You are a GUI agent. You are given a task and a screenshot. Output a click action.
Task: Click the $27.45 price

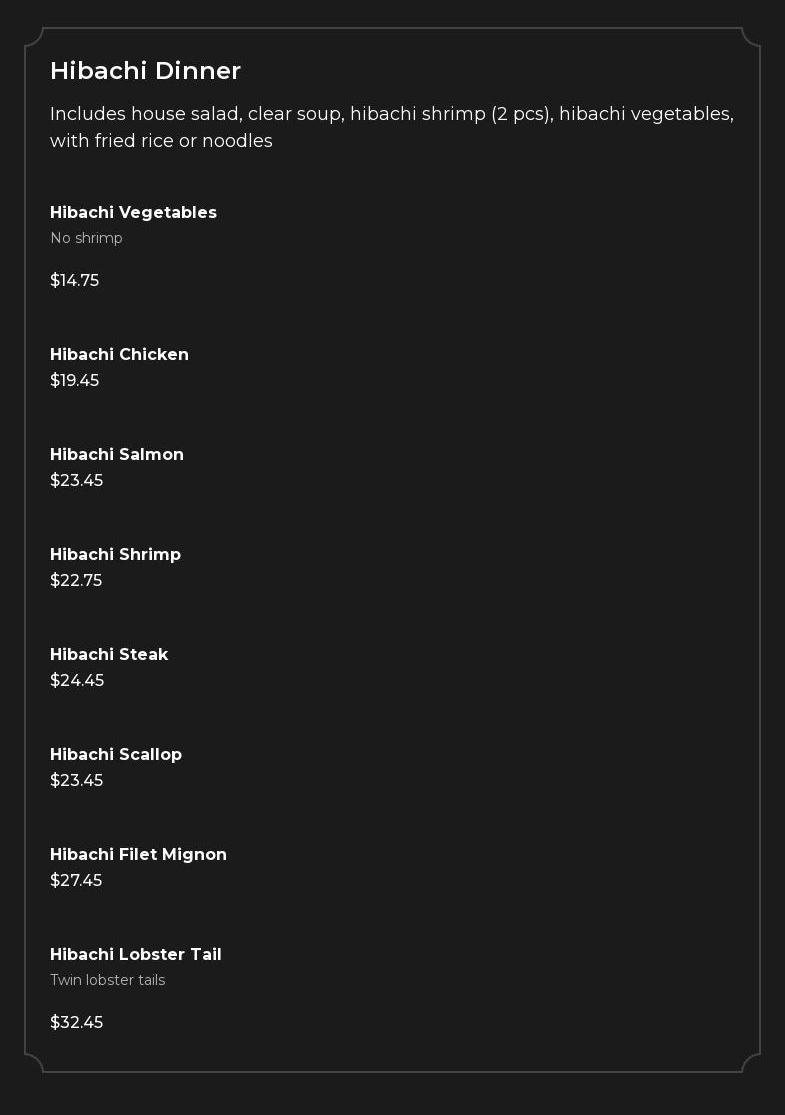pyautogui.click(x=76, y=880)
